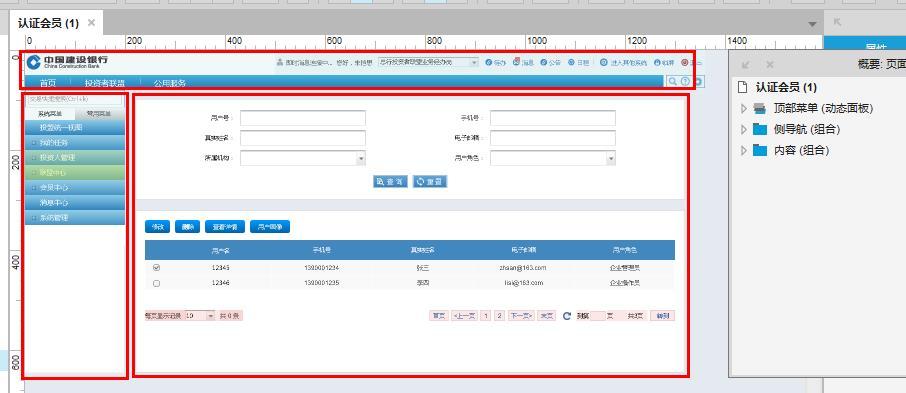Click the first text field in search form

click(303, 118)
